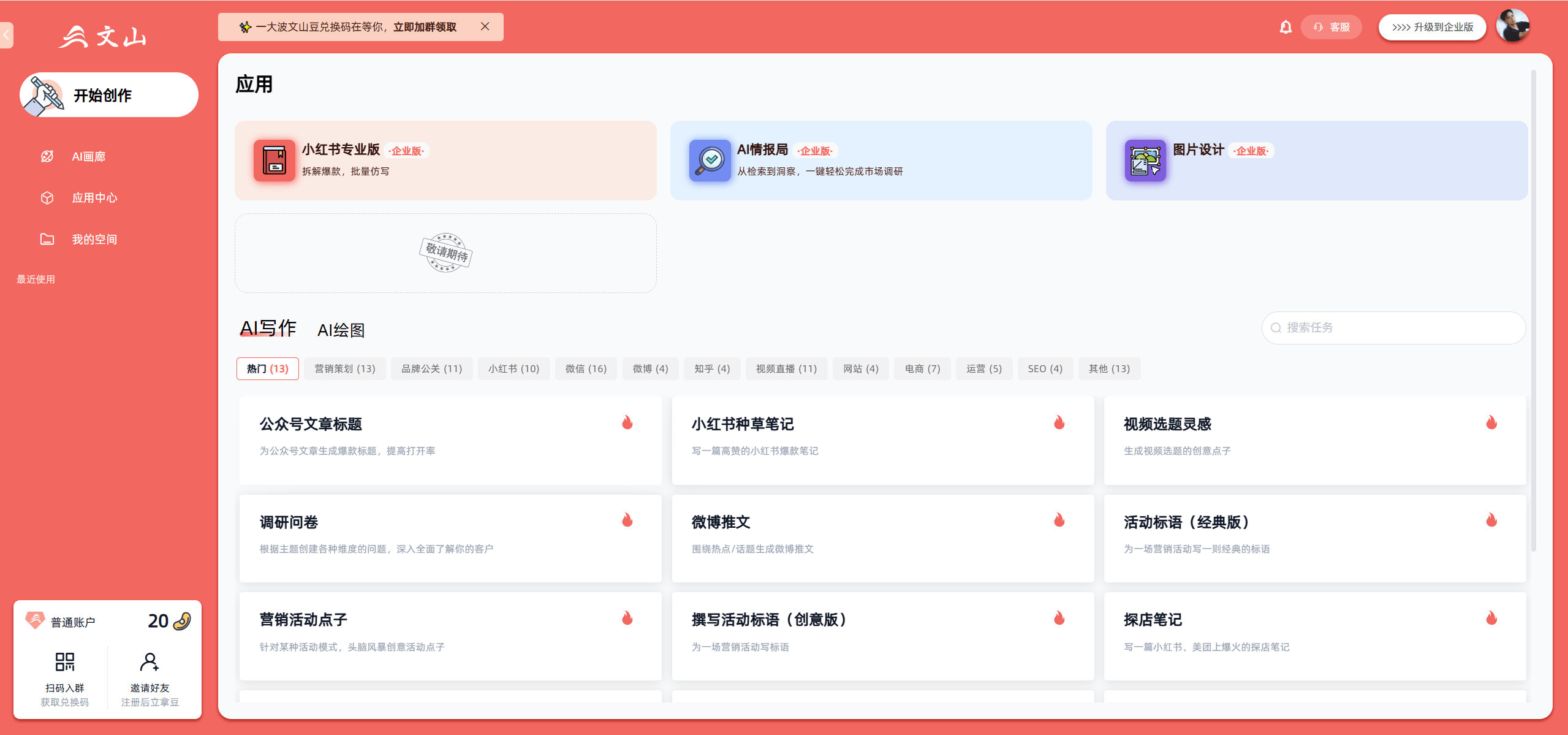Filter tasks by 营销策划 category
The image size is (1568, 735).
[x=344, y=368]
